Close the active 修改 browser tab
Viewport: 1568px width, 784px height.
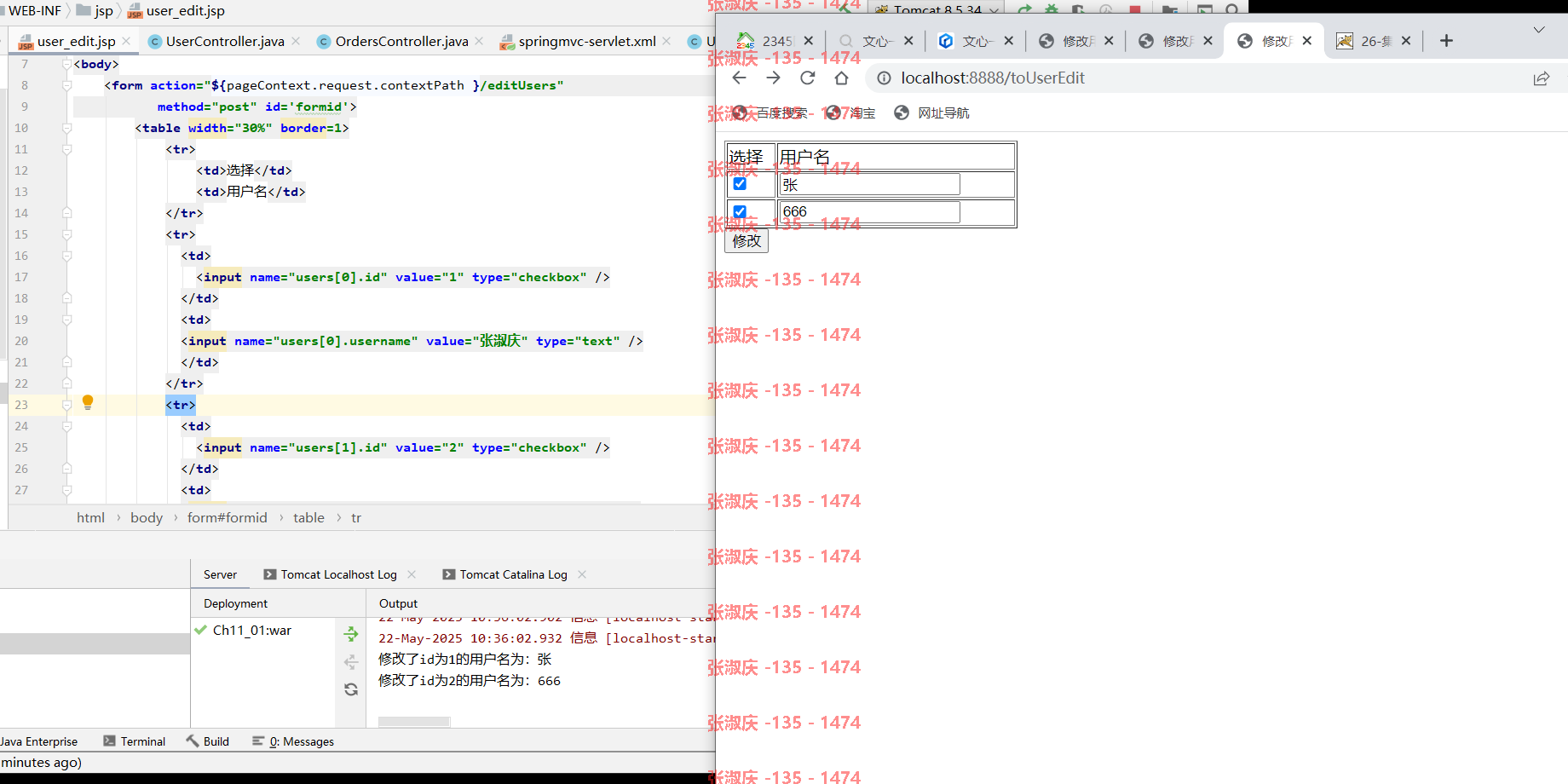[x=1306, y=41]
